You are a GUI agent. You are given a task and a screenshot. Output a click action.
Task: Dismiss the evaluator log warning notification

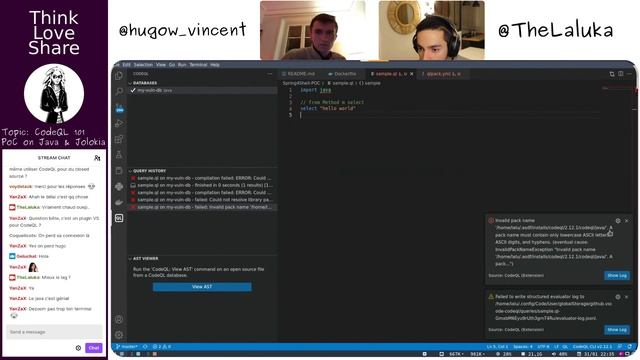pos(627,297)
